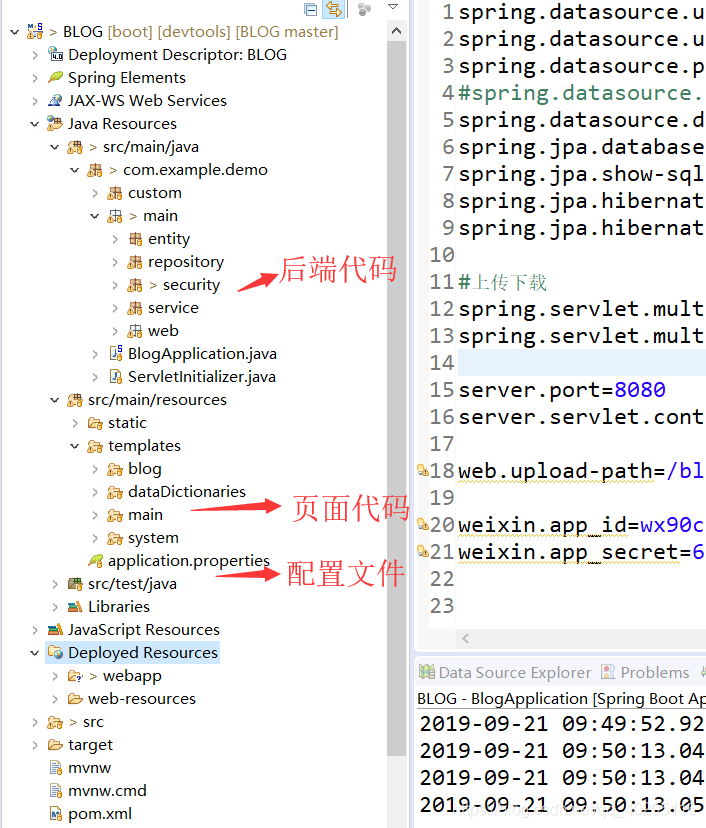Expand the service package
Viewport: 706px width, 828px height.
[115, 308]
